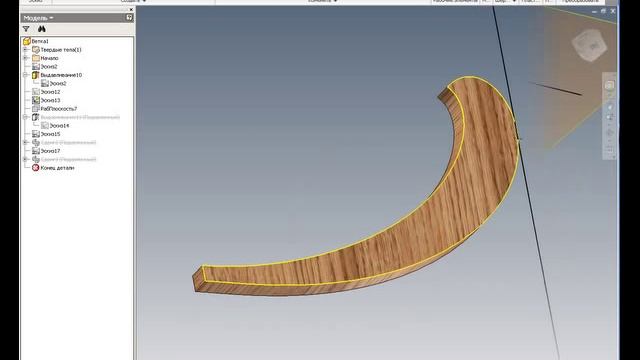
Task: Collapse the suppressed Выдавливание11 node
Action: click(x=26, y=117)
